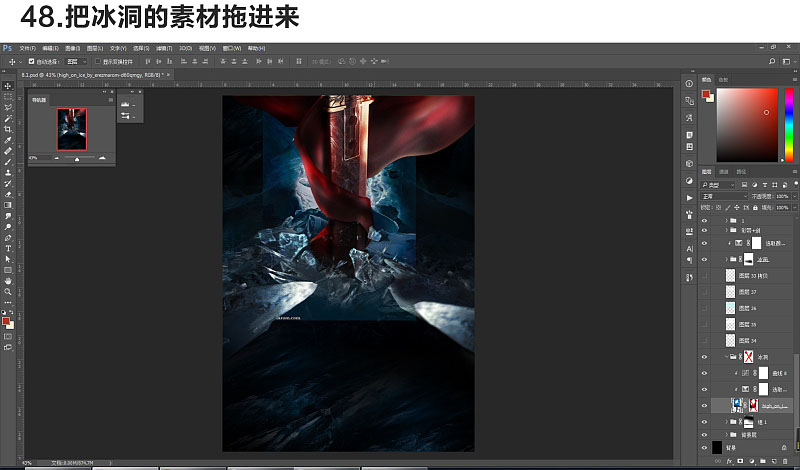Screen dimensions: 800x470
Task: Toggle the auto-select checkbox in the options bar
Action: click(x=32, y=61)
